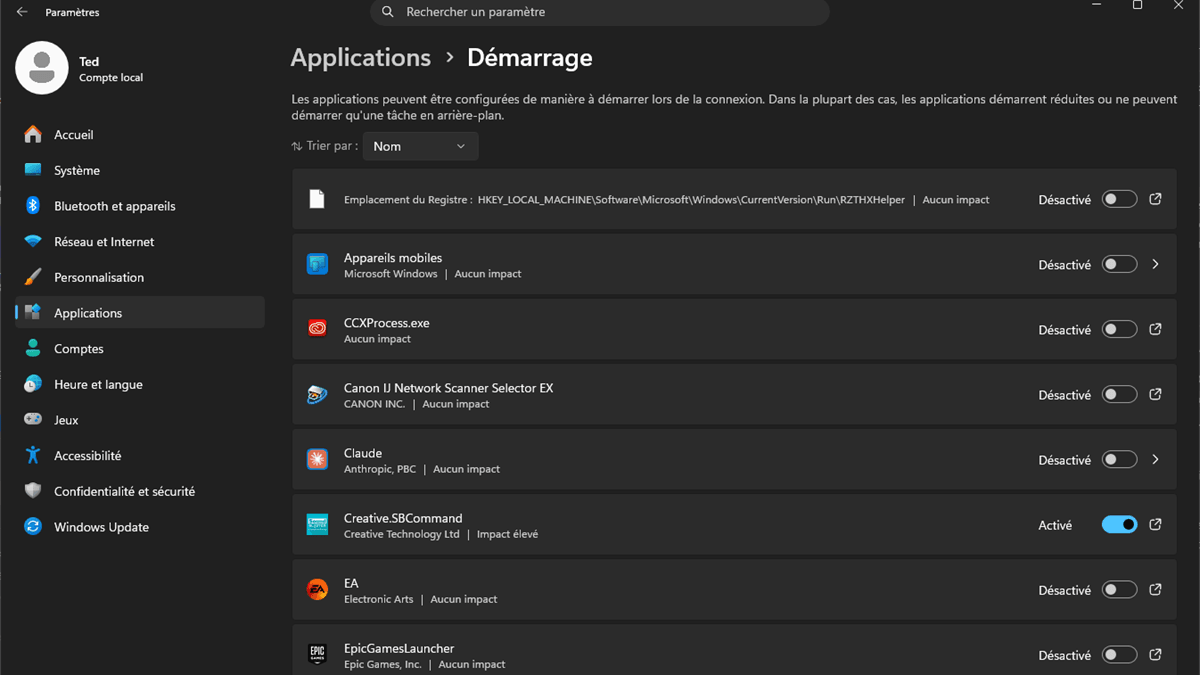Screen dimensions: 1200x675
Task: Click the EpicGamesLauncher icon
Action: click(317, 655)
